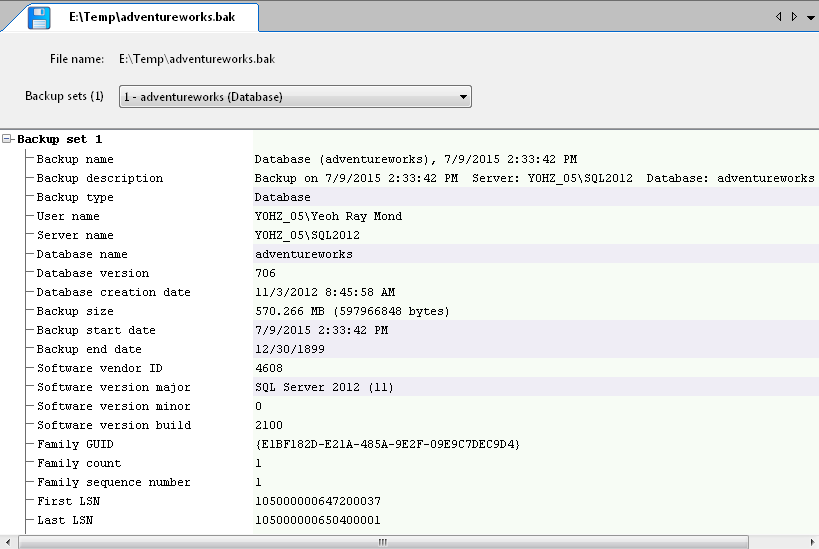Click the File name path 'E:\Temp\adventureworks.bak'
Viewport: 819px width, 549px height.
(x=197, y=59)
